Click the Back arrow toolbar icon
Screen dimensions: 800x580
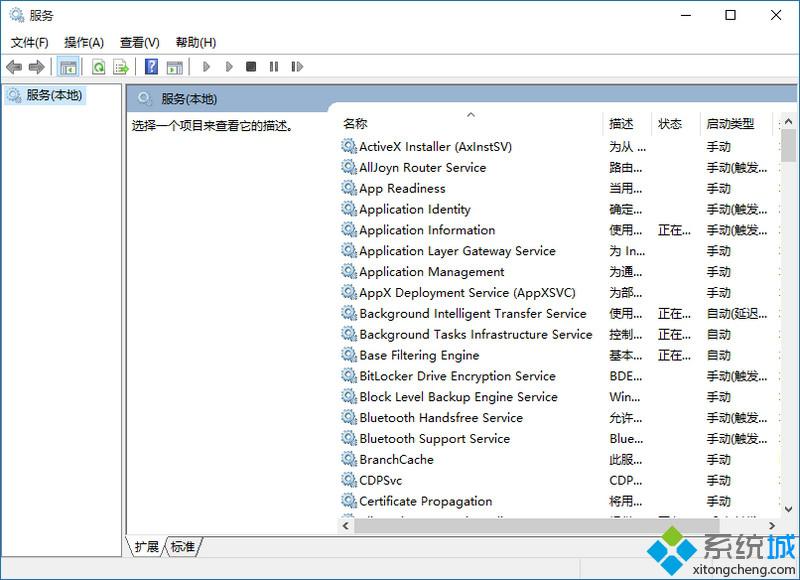[x=14, y=67]
